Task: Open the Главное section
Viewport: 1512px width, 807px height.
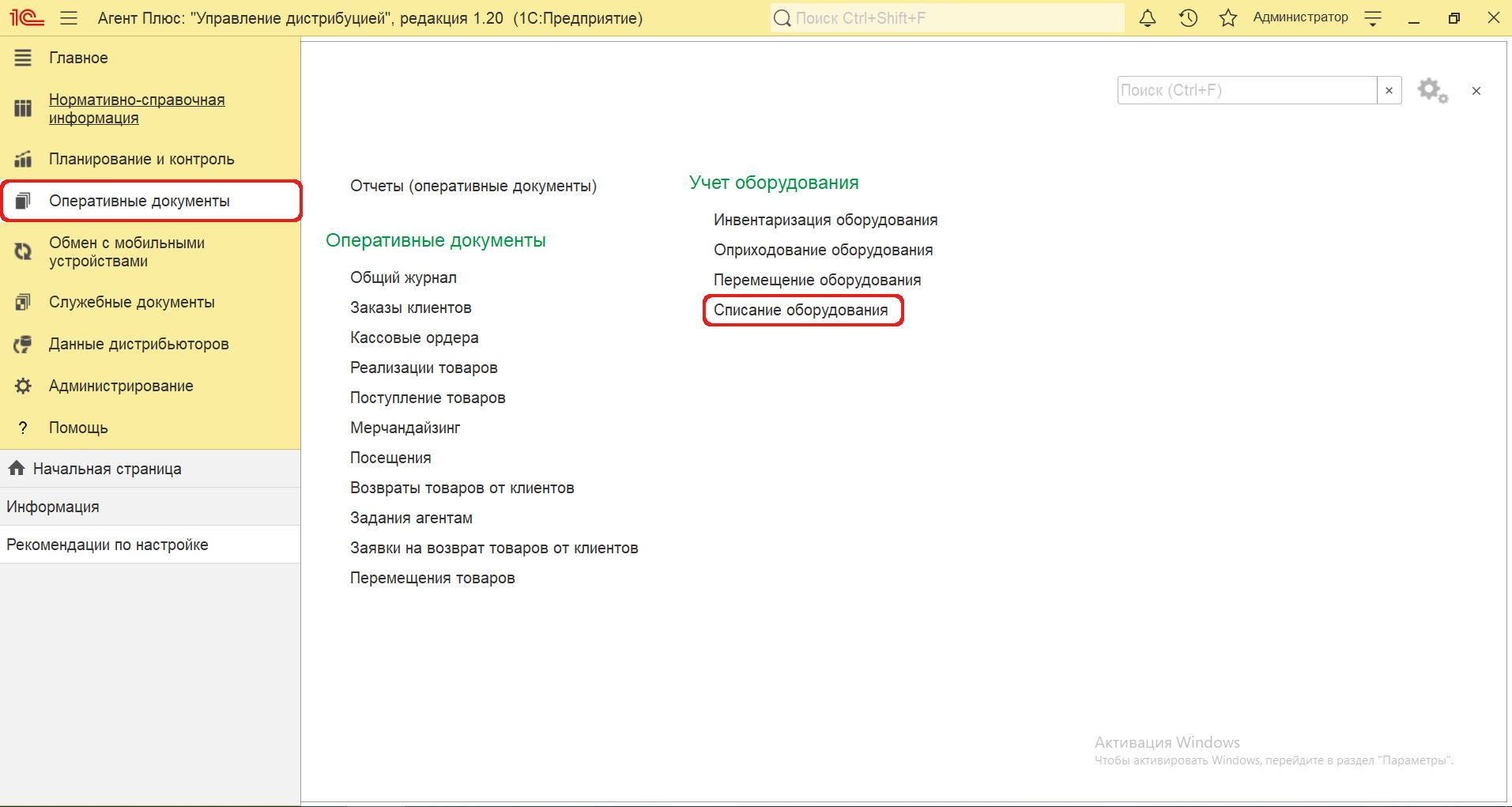Action: [78, 58]
